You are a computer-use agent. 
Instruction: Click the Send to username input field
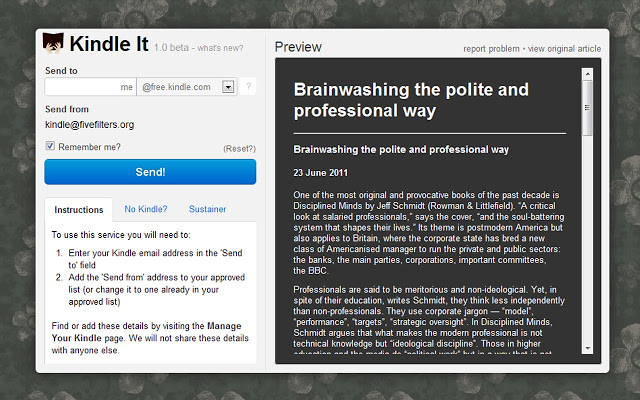(x=90, y=87)
